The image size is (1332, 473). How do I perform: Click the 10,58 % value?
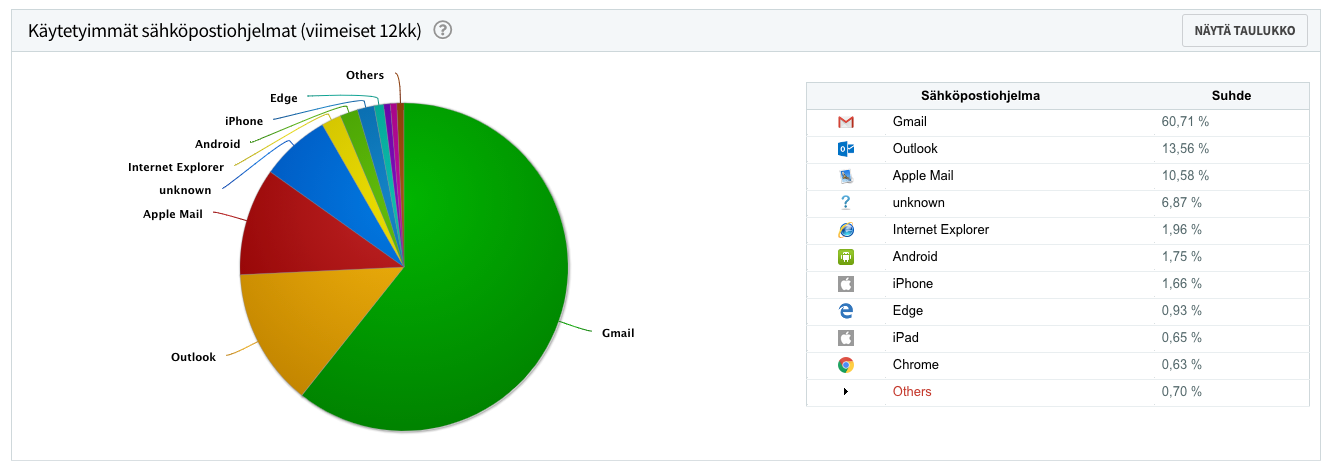coord(1186,176)
